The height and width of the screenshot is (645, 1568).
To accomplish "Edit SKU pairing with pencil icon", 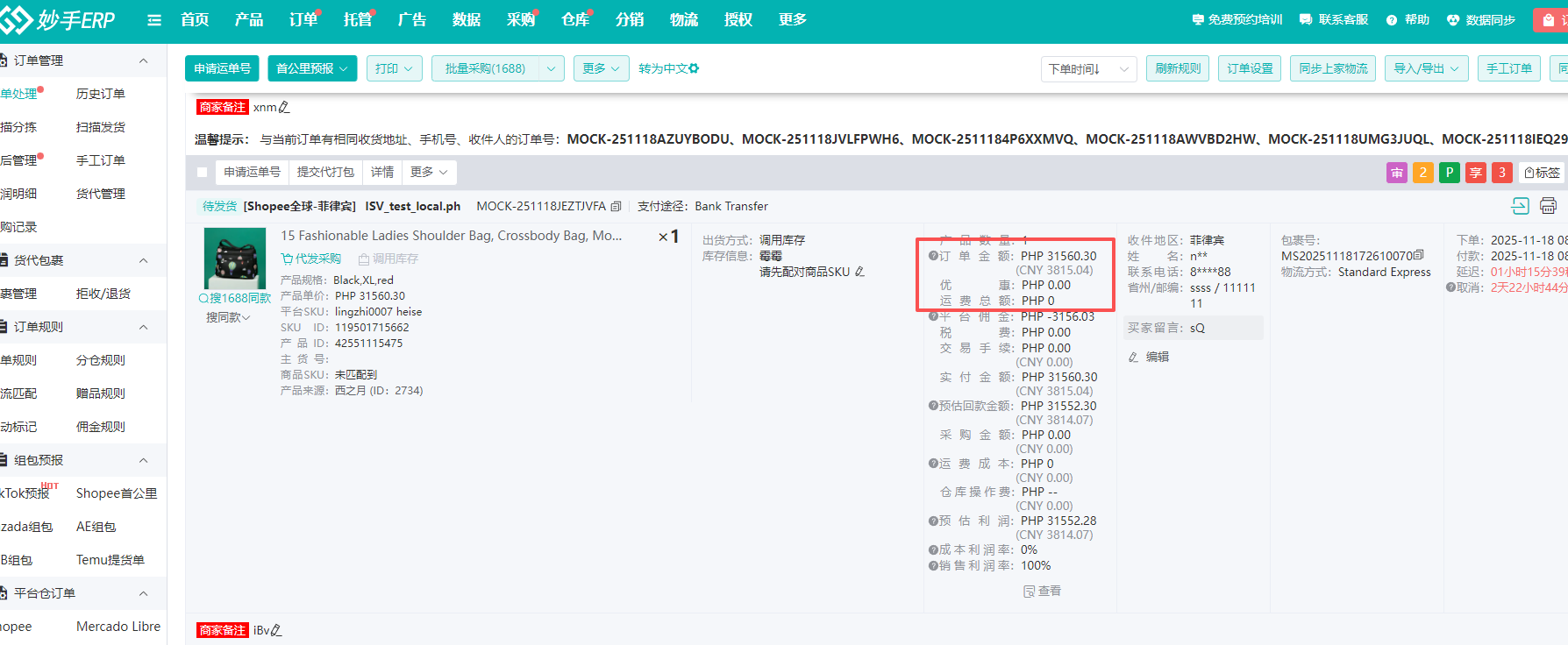I will 859,272.
